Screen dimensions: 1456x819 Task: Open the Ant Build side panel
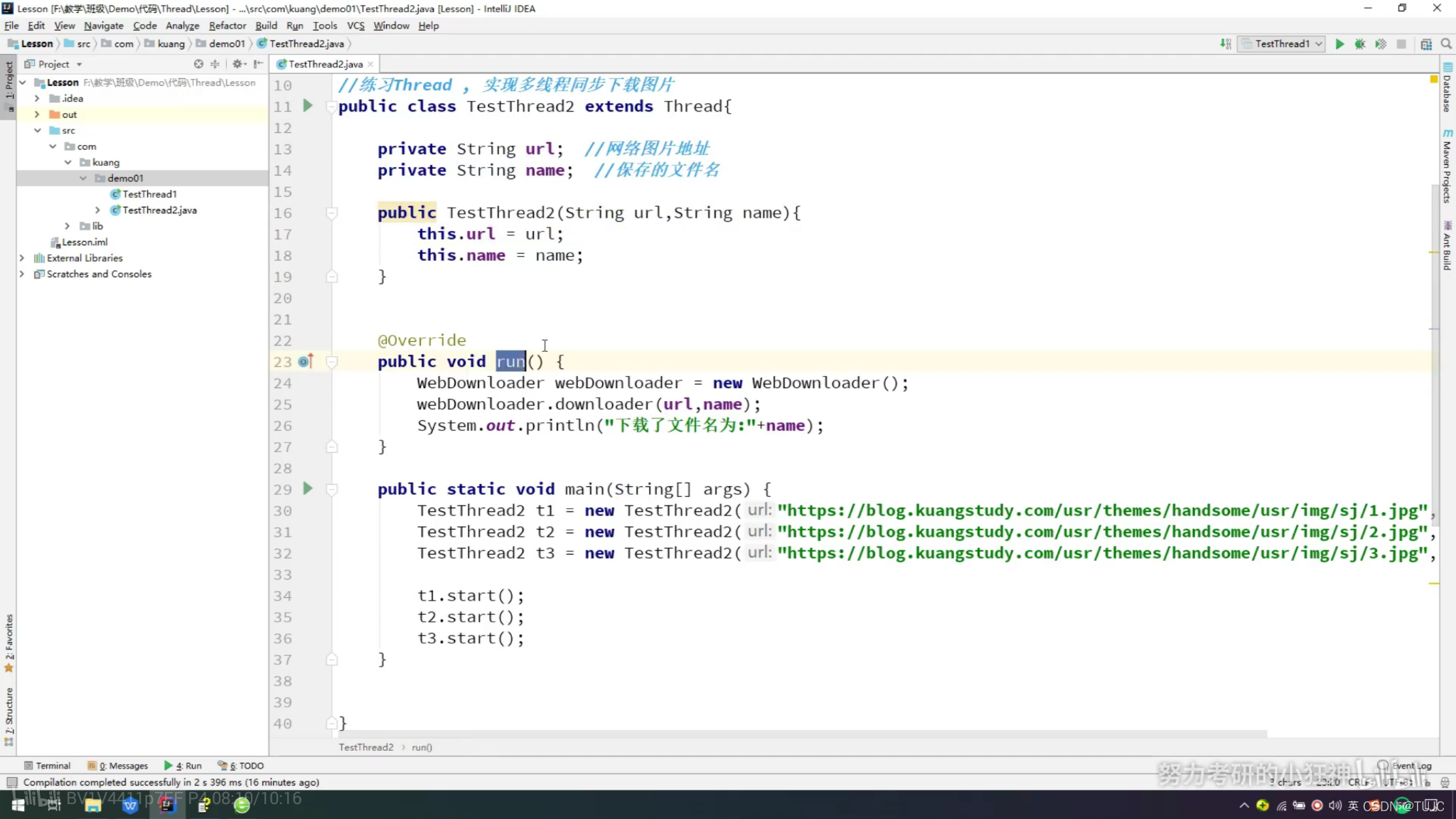pyautogui.click(x=1447, y=246)
